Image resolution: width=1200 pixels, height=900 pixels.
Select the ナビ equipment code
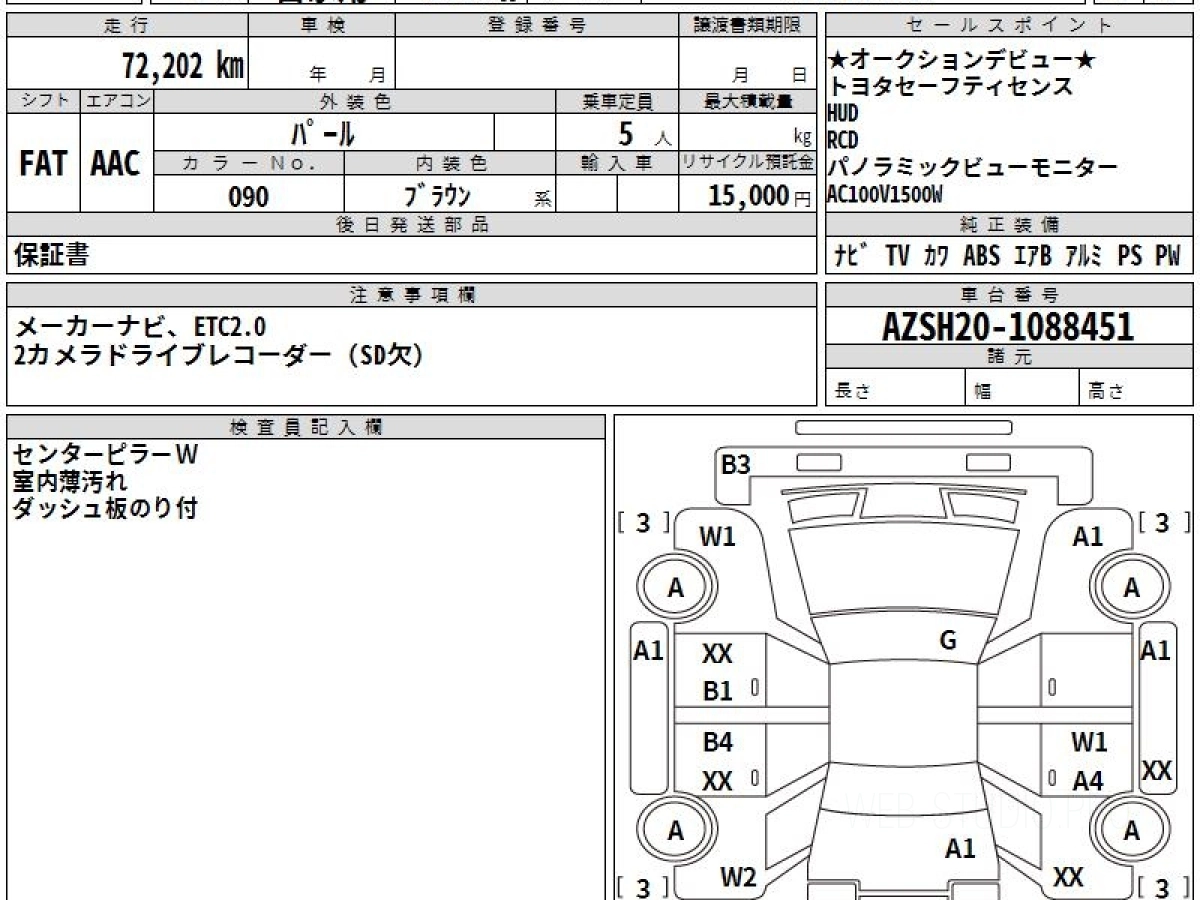coord(852,256)
